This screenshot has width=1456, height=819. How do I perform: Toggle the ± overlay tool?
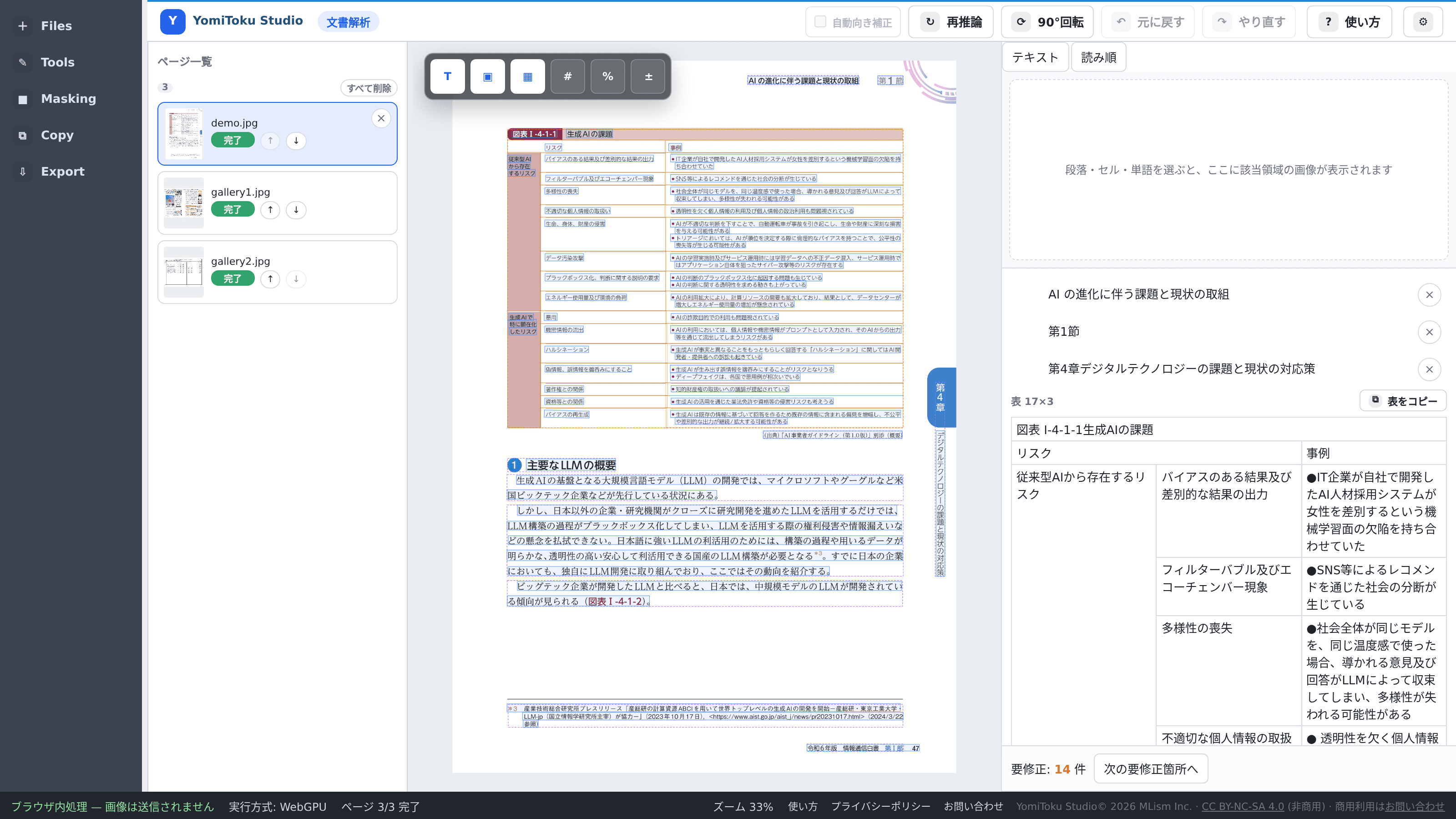648,76
